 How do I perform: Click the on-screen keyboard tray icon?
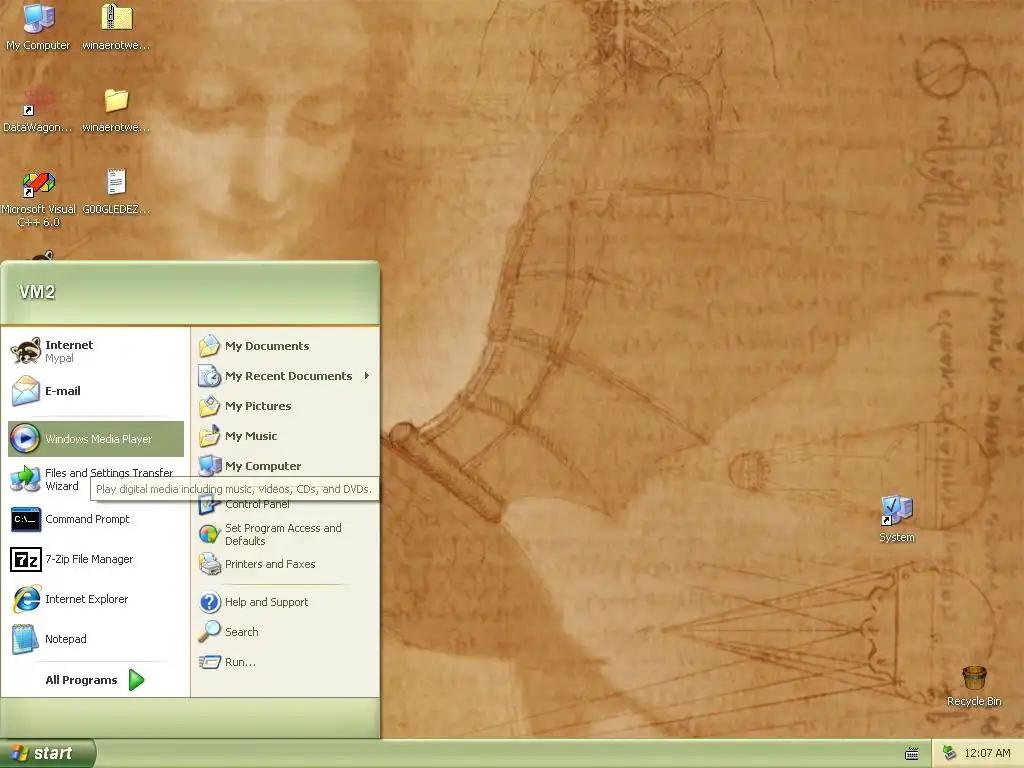pos(912,754)
